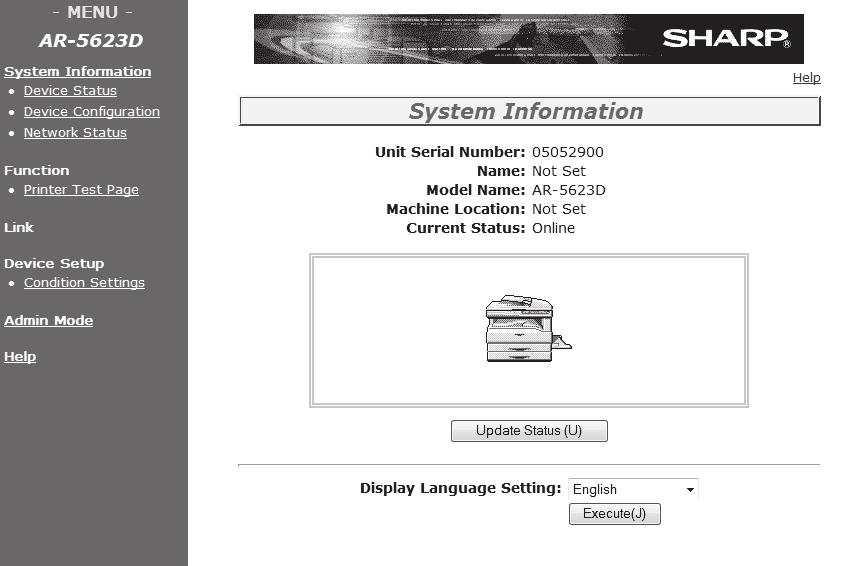This screenshot has width=841, height=566.
Task: Click the copier machine image
Action: tap(528, 328)
